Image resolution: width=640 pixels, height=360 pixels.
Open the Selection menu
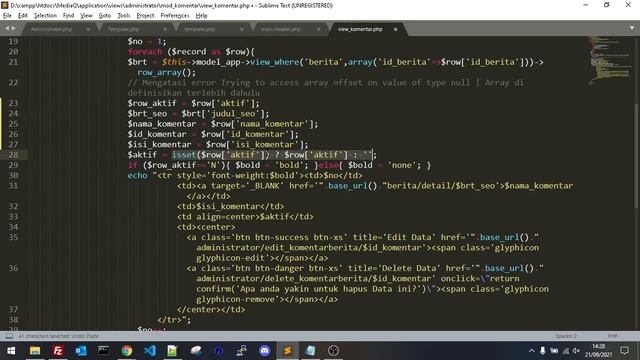[x=45, y=16]
